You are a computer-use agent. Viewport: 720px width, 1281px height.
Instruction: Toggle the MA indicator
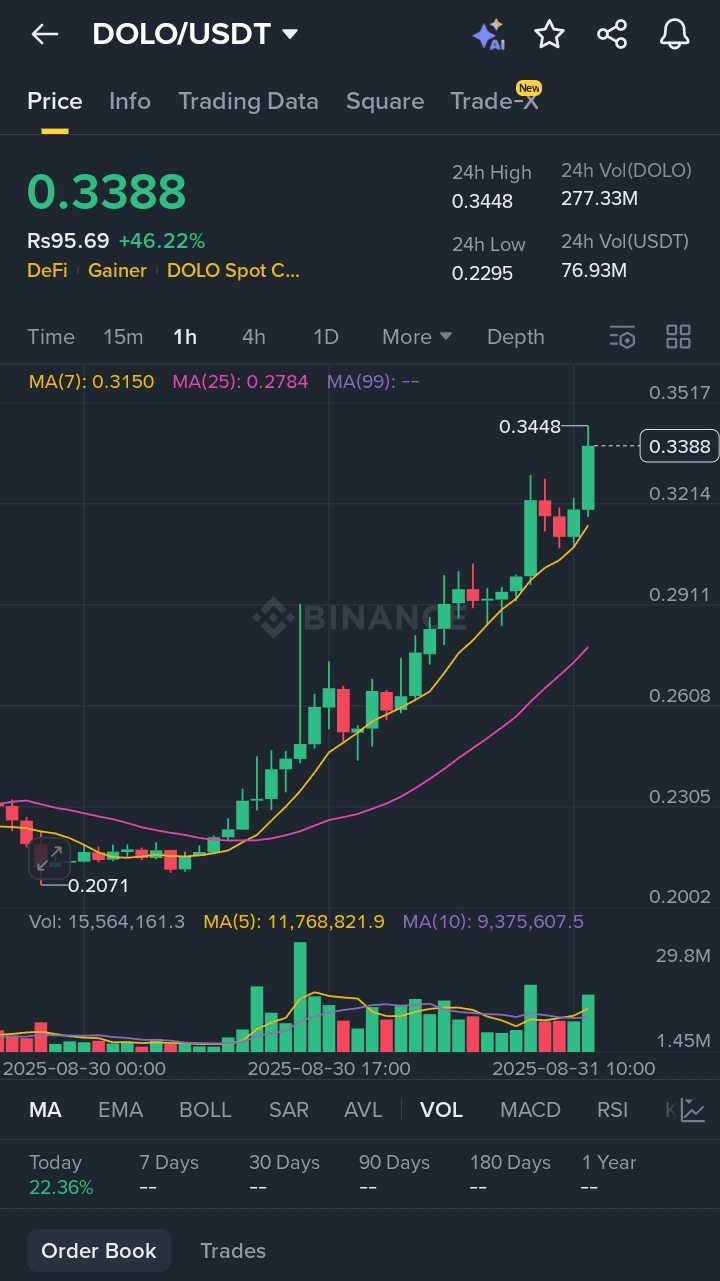(x=45, y=1110)
